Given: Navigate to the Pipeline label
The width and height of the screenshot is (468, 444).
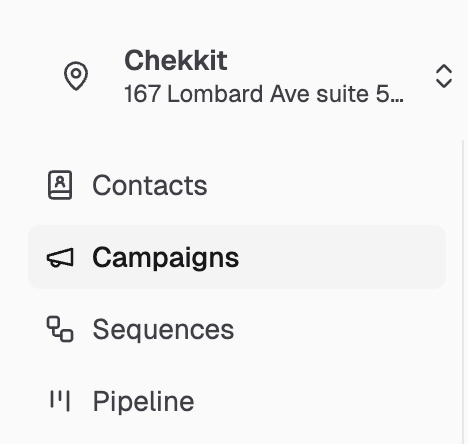Looking at the screenshot, I should point(143,401).
